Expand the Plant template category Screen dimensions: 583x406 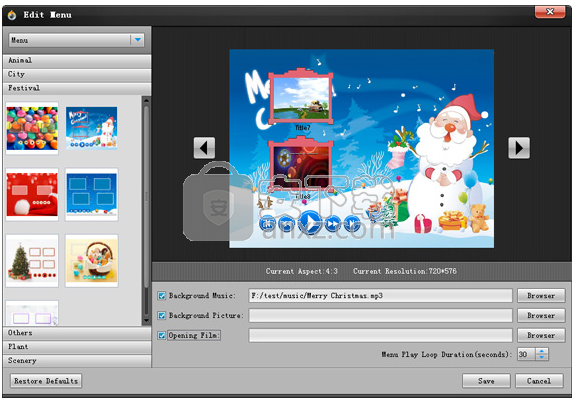coord(77,347)
